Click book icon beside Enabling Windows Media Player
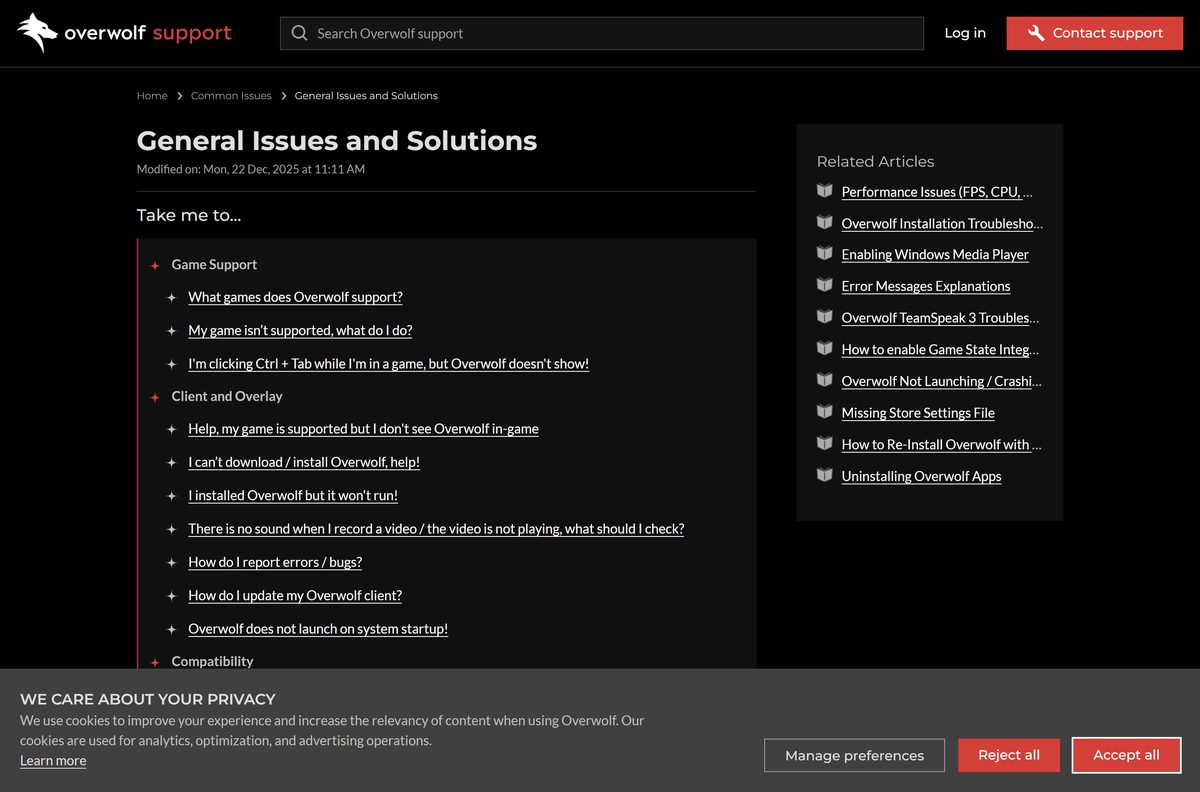This screenshot has width=1200, height=792. (x=824, y=253)
